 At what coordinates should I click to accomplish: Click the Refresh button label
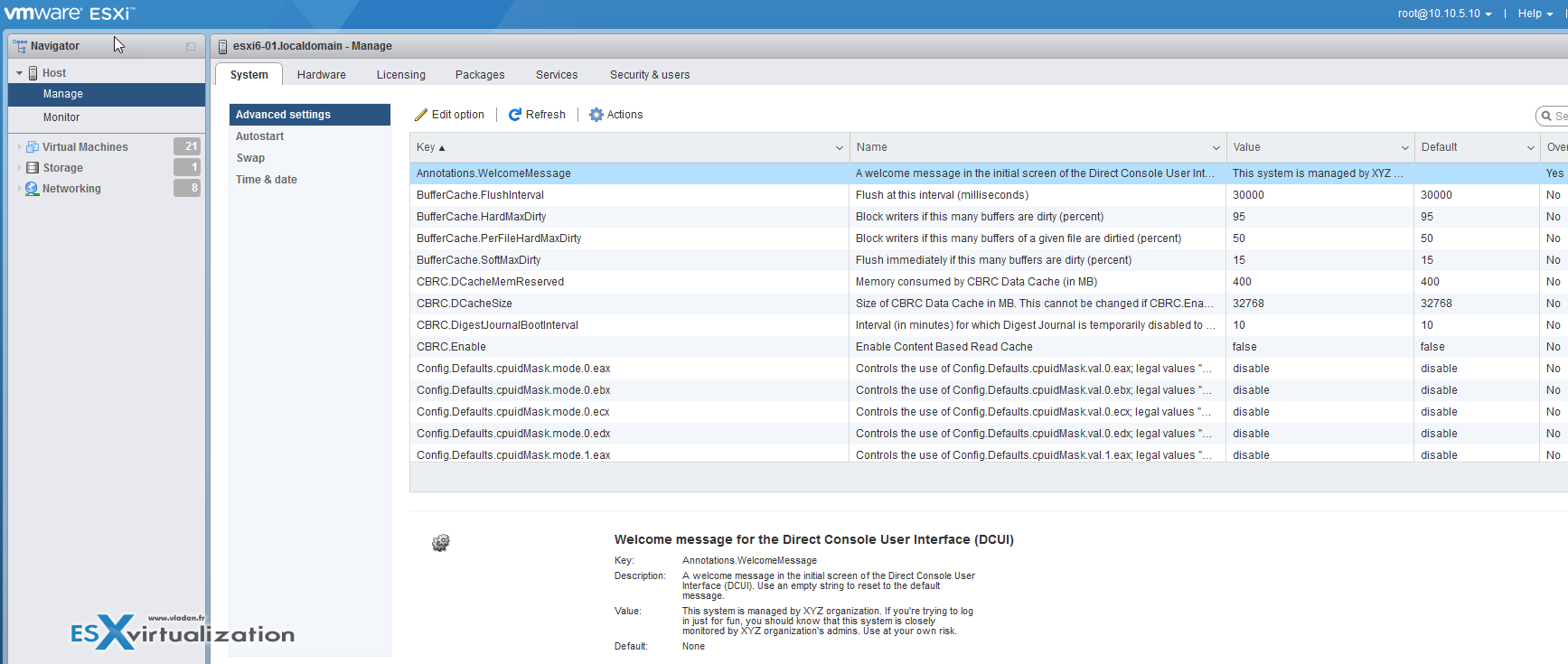click(546, 115)
